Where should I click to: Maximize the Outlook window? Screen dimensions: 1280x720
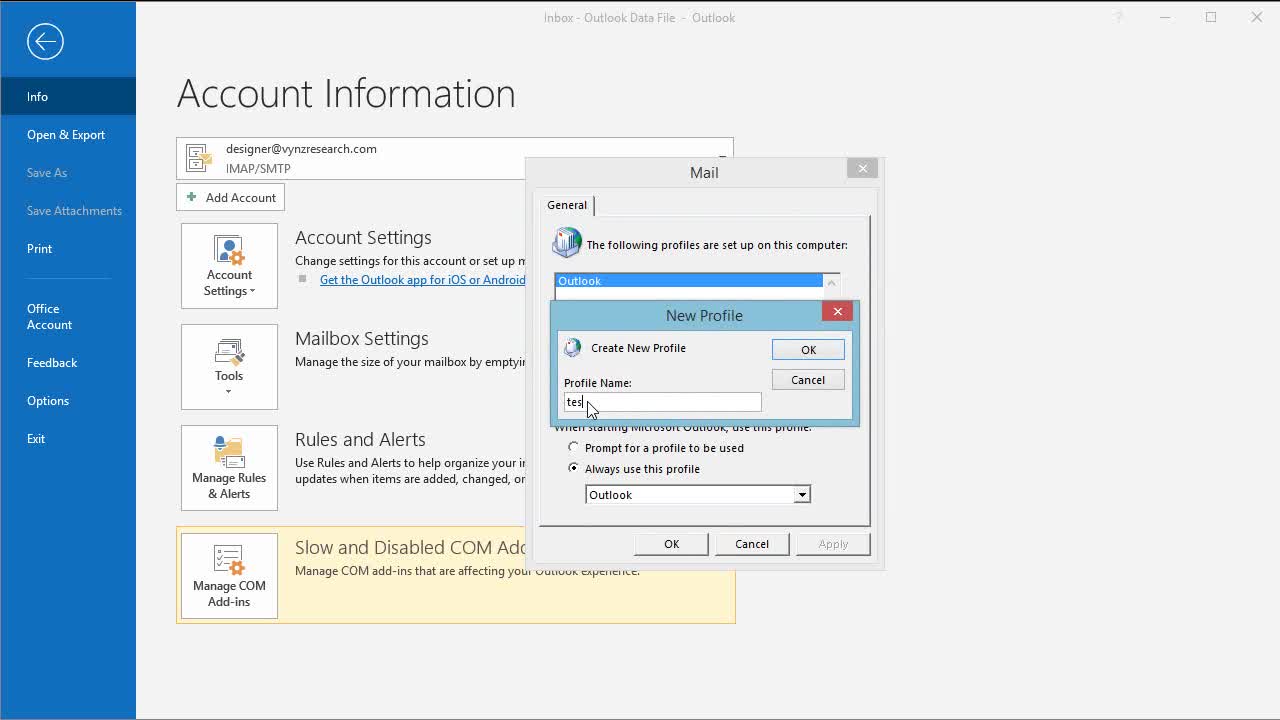1211,17
